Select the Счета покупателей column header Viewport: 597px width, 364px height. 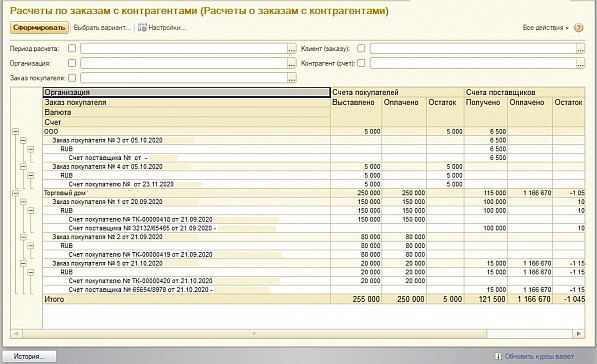click(x=397, y=92)
